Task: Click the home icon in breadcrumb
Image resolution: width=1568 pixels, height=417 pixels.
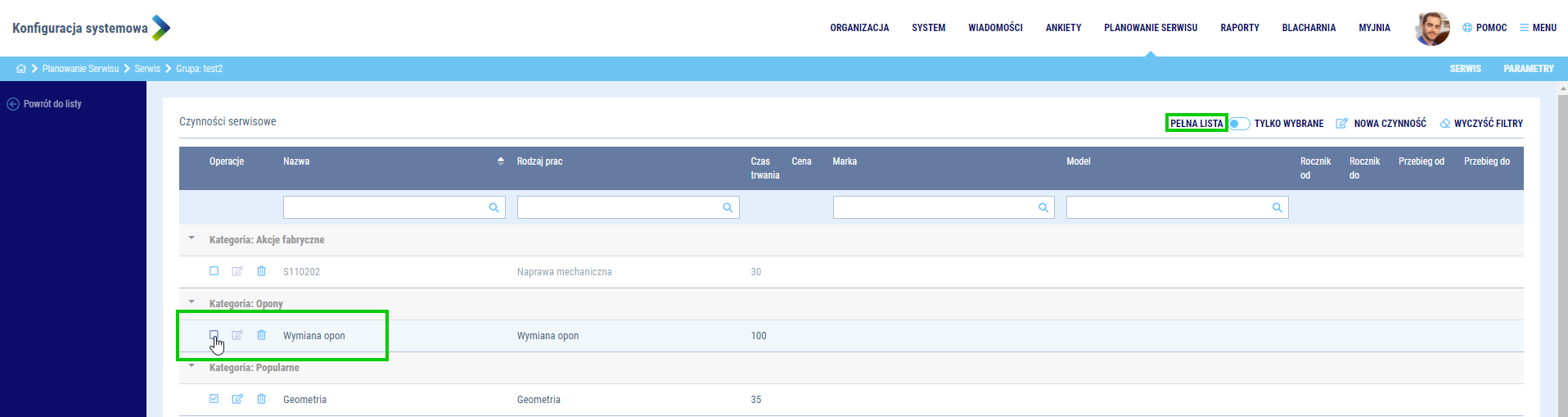Action: (x=21, y=69)
